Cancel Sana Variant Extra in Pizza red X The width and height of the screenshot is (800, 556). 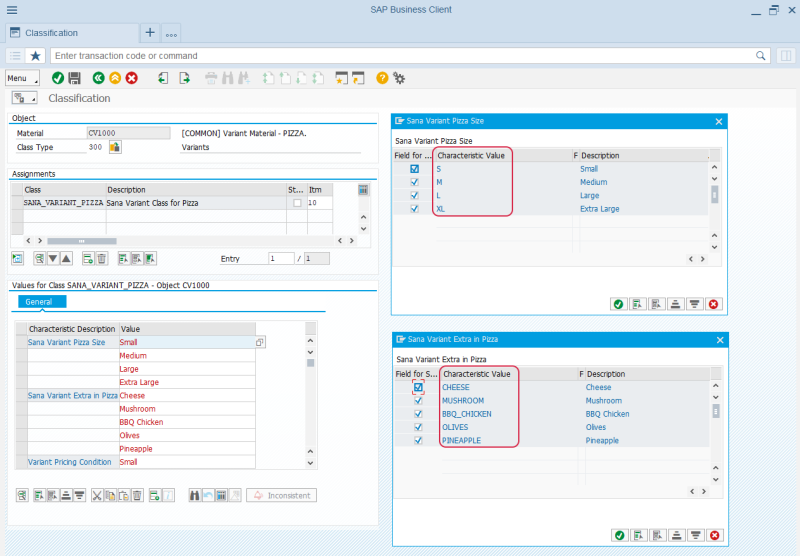(x=714, y=535)
